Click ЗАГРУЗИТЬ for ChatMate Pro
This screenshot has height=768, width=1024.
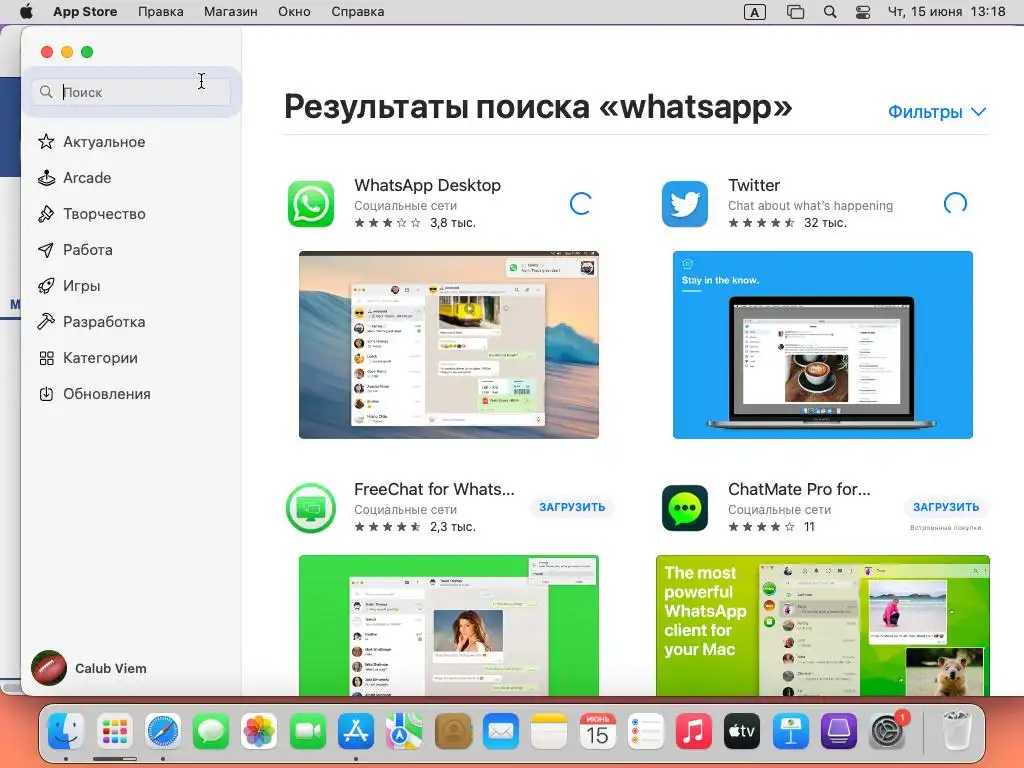(x=946, y=507)
